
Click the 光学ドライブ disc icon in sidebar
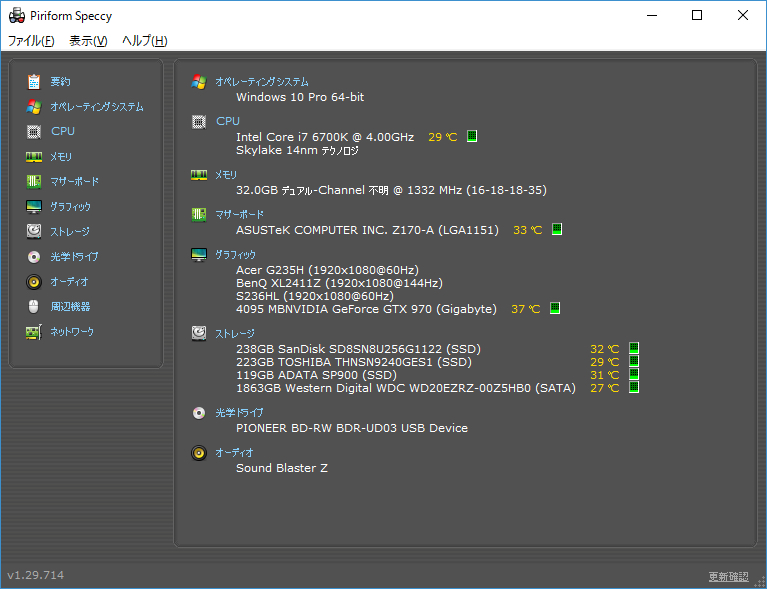(x=34, y=257)
